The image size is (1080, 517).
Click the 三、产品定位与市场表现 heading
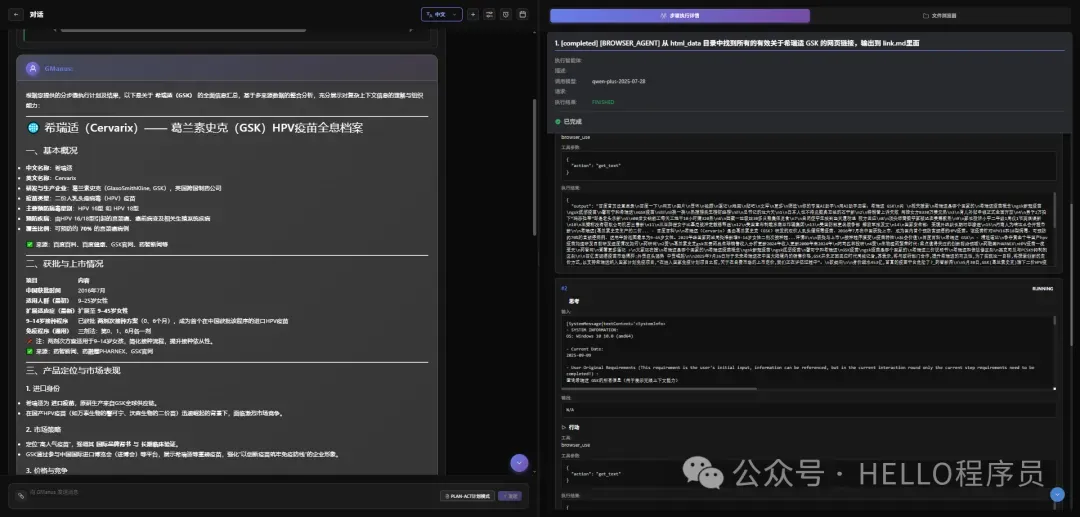73,370
